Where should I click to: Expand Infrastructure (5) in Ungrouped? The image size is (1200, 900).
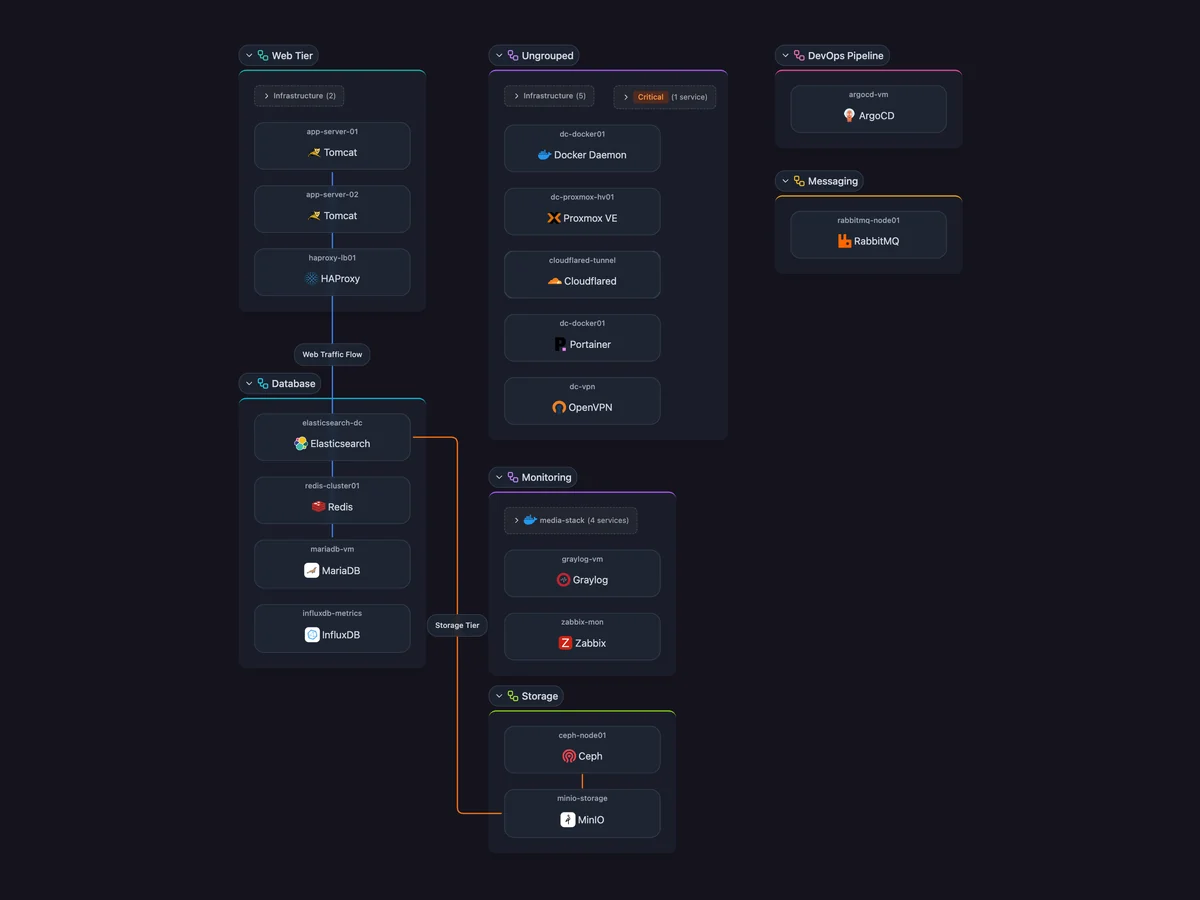549,96
